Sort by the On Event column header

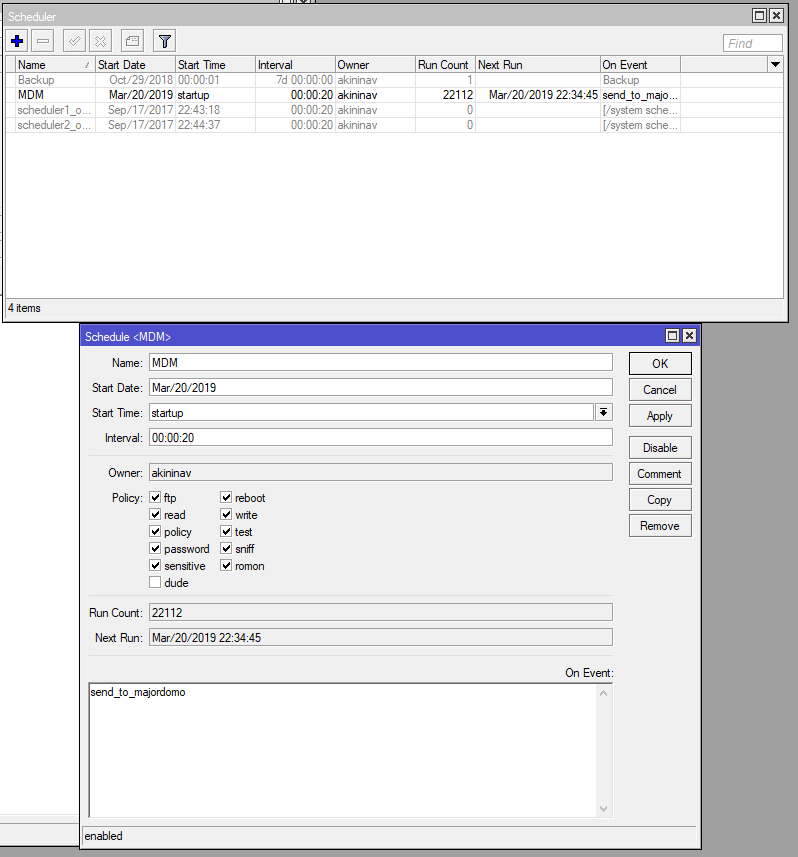(641, 64)
